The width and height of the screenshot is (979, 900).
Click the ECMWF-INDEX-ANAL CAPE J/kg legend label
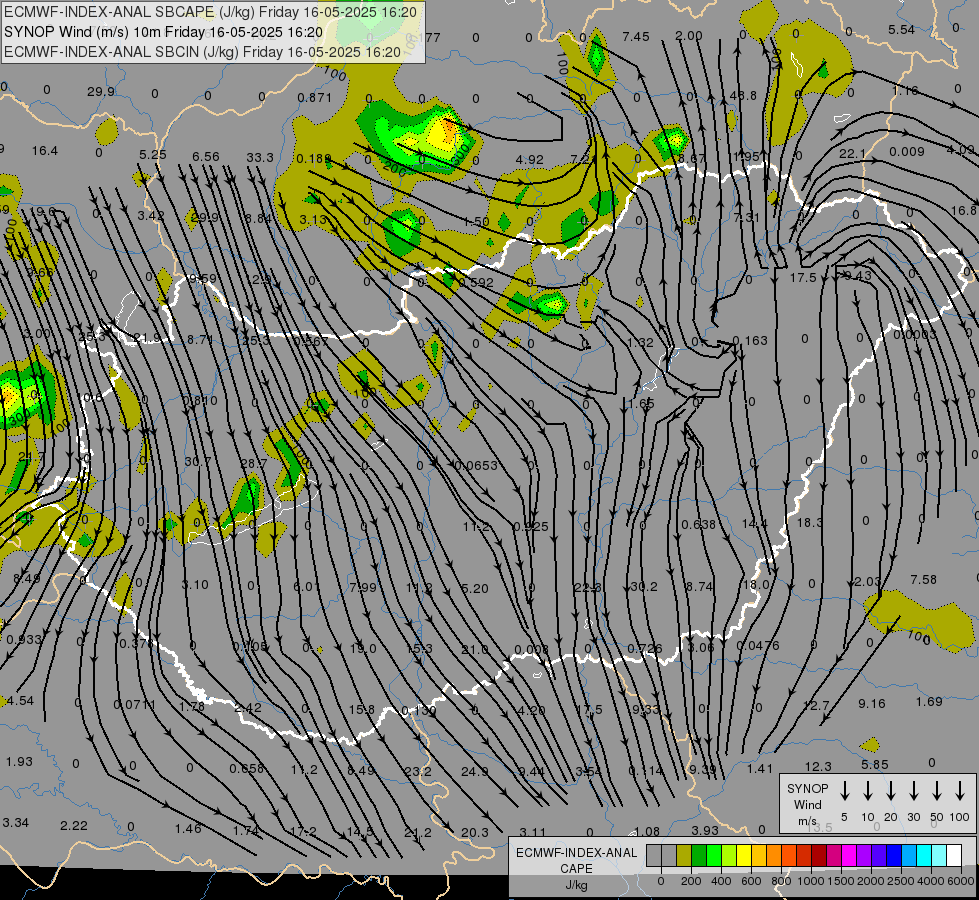pyautogui.click(x=576, y=868)
